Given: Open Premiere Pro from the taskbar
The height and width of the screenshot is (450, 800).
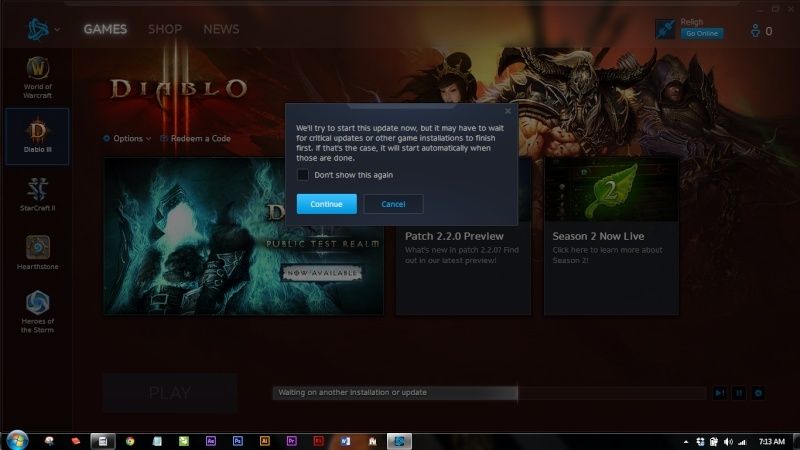Looking at the screenshot, I should pos(291,441).
